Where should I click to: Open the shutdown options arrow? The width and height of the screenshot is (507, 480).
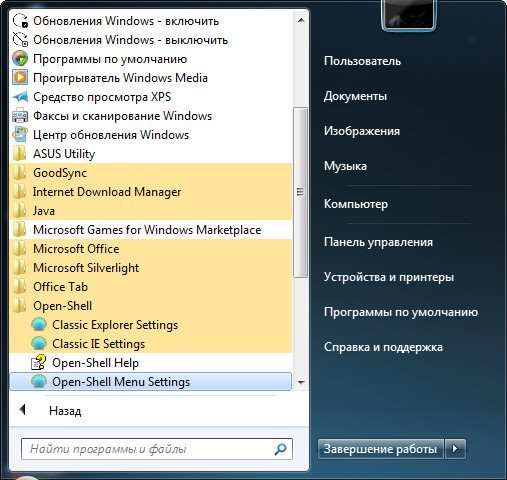point(455,449)
